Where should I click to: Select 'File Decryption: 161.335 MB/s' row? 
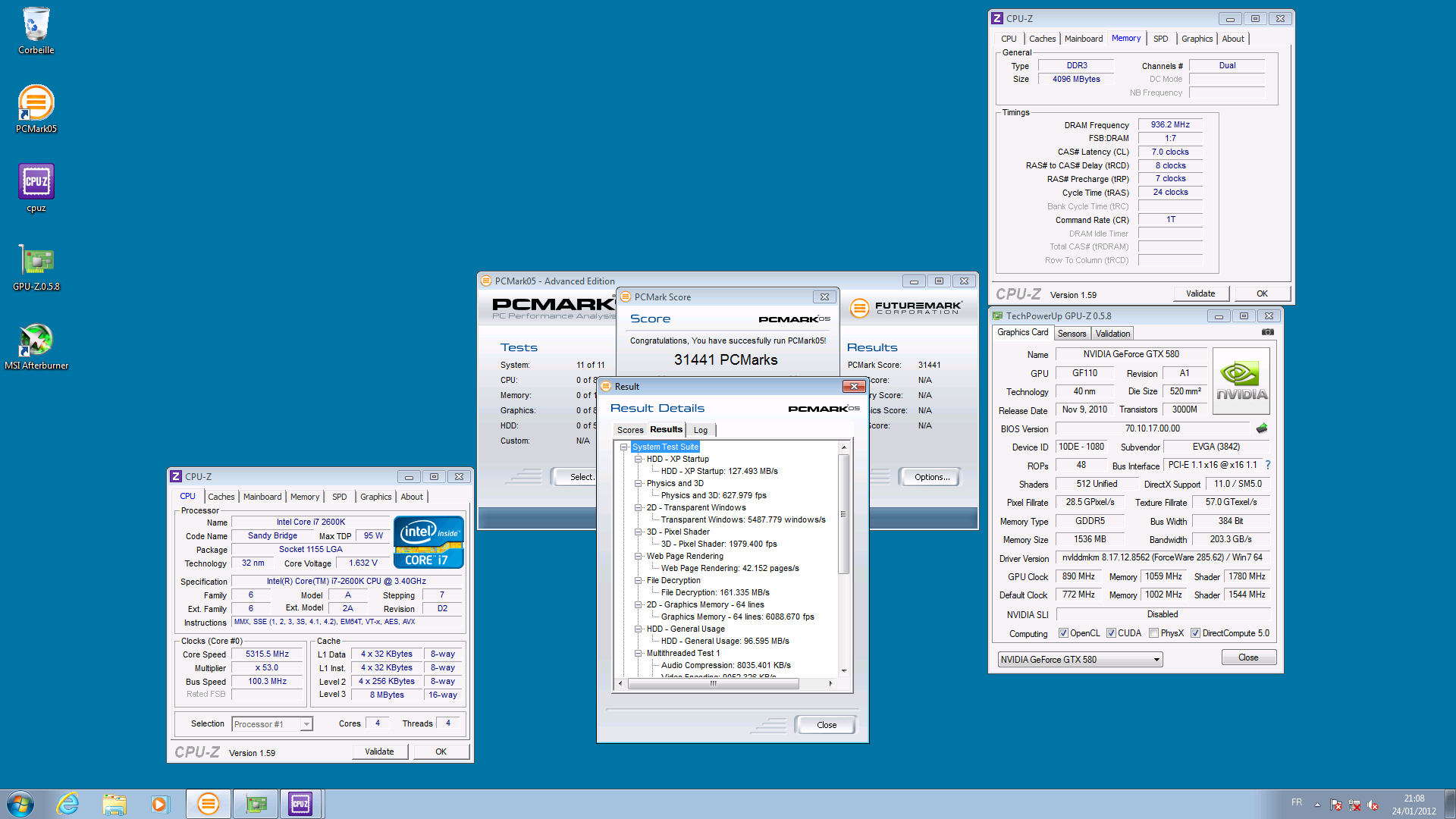pyautogui.click(x=715, y=592)
